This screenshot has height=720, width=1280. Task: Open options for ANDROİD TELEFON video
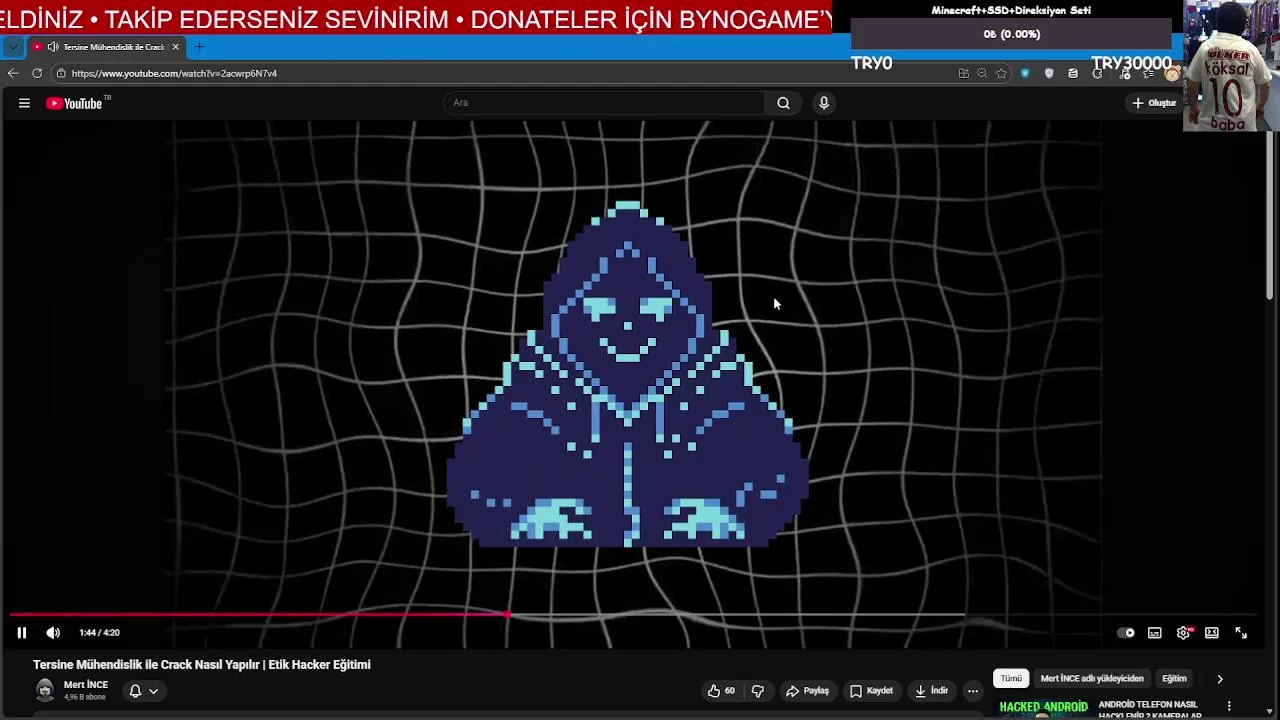click(x=1229, y=707)
